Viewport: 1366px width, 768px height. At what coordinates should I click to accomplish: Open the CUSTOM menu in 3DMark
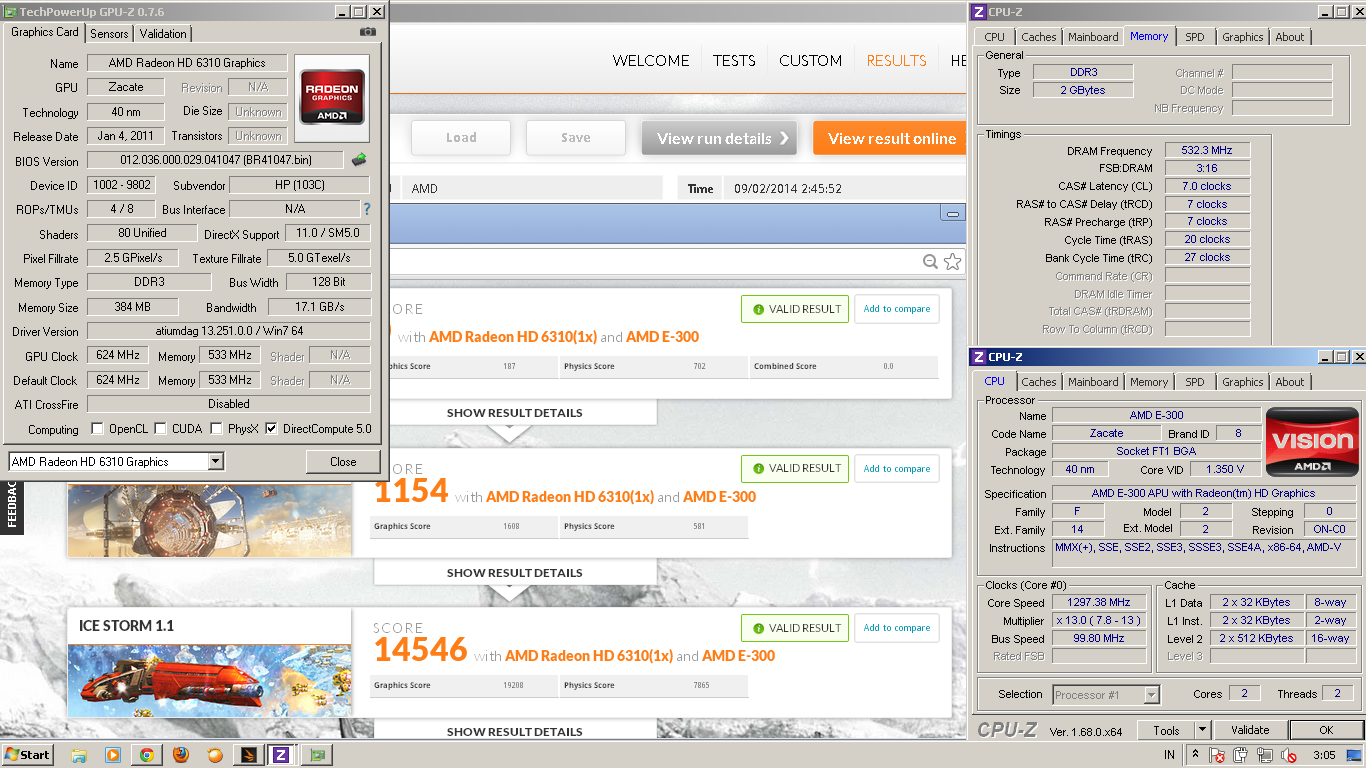click(810, 61)
